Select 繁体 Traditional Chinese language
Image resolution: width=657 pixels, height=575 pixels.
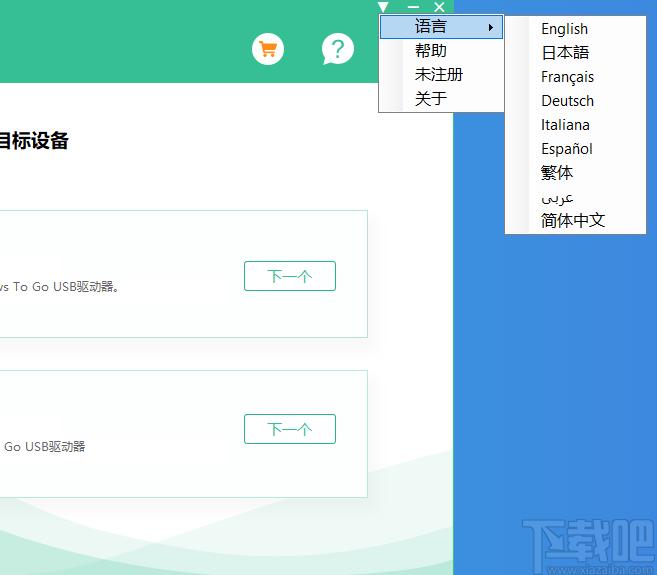coord(557,173)
